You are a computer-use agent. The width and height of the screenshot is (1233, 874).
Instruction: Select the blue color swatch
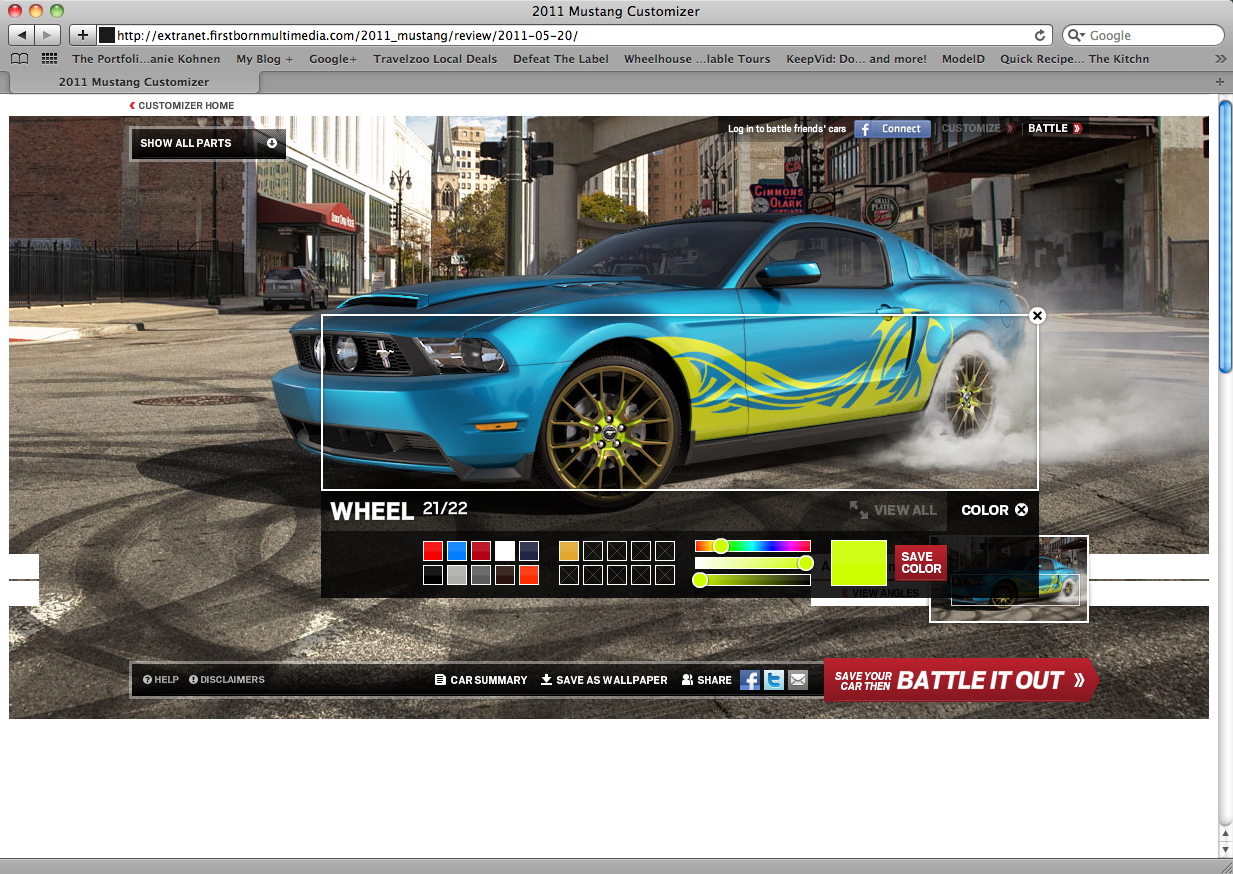(x=457, y=551)
